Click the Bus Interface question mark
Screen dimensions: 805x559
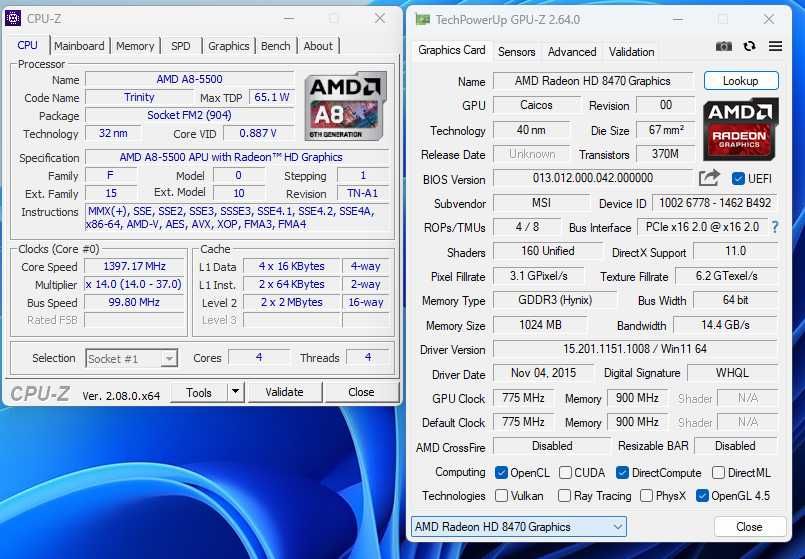pyautogui.click(x=775, y=227)
